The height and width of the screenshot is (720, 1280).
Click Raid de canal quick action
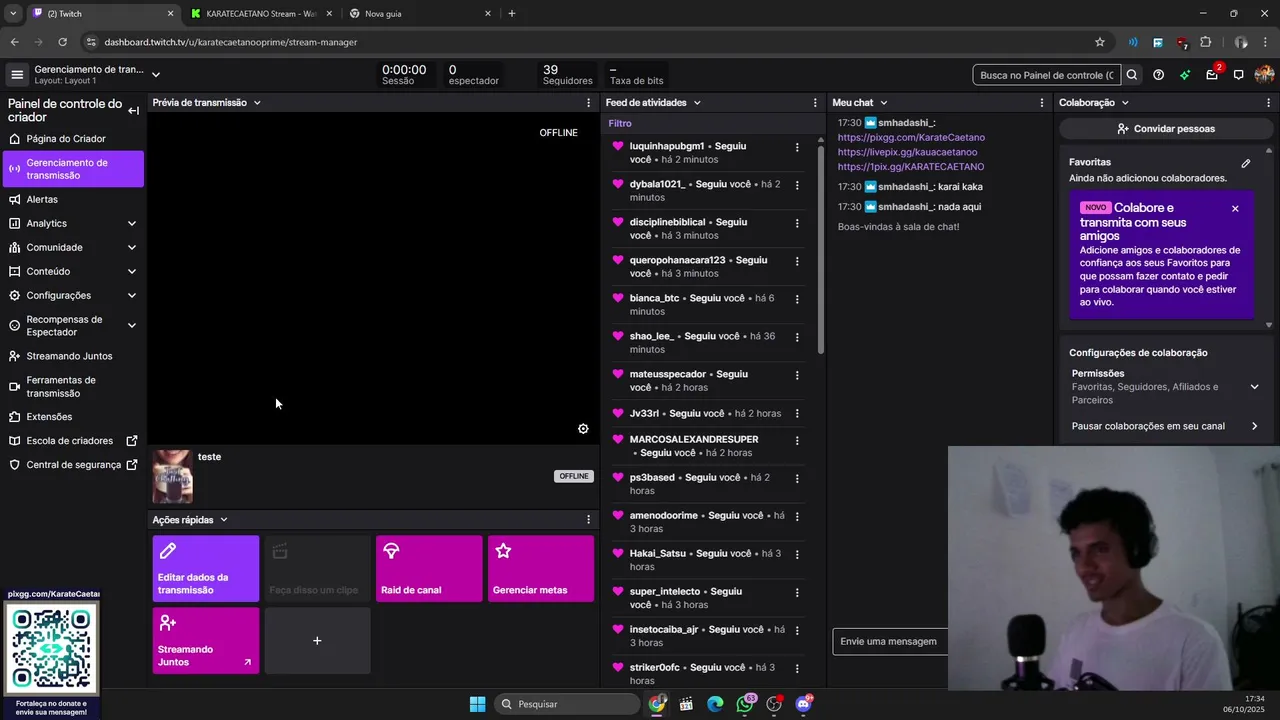[x=429, y=568]
